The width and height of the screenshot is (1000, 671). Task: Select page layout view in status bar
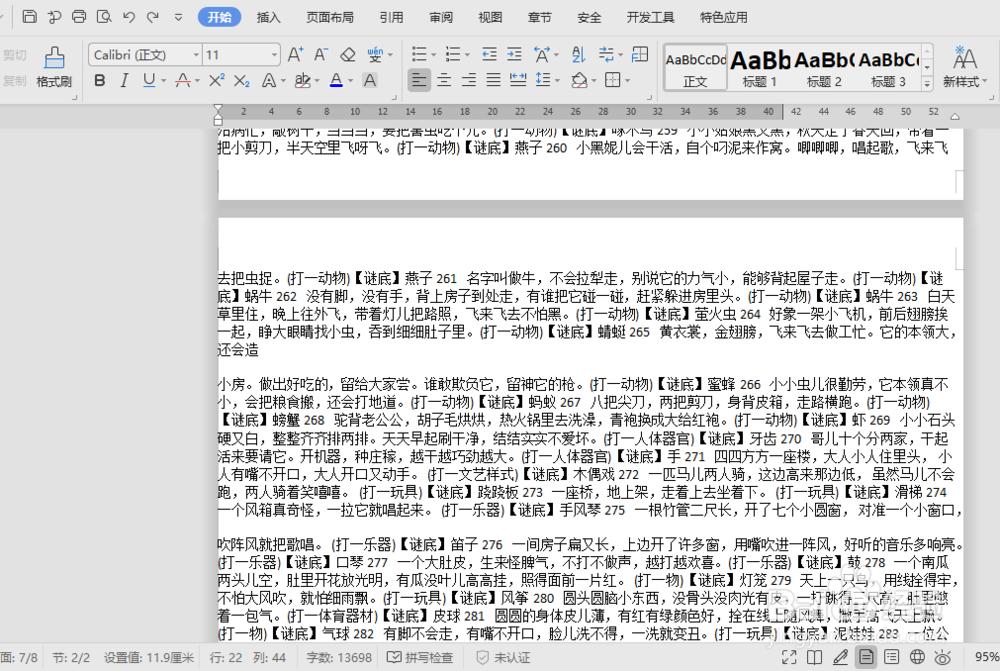tap(866, 657)
